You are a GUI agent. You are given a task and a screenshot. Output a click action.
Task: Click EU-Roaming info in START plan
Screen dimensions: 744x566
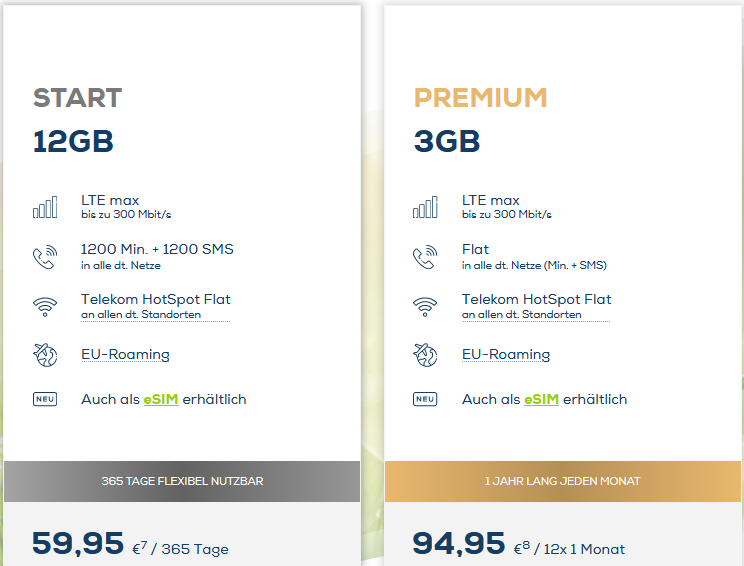(125, 354)
